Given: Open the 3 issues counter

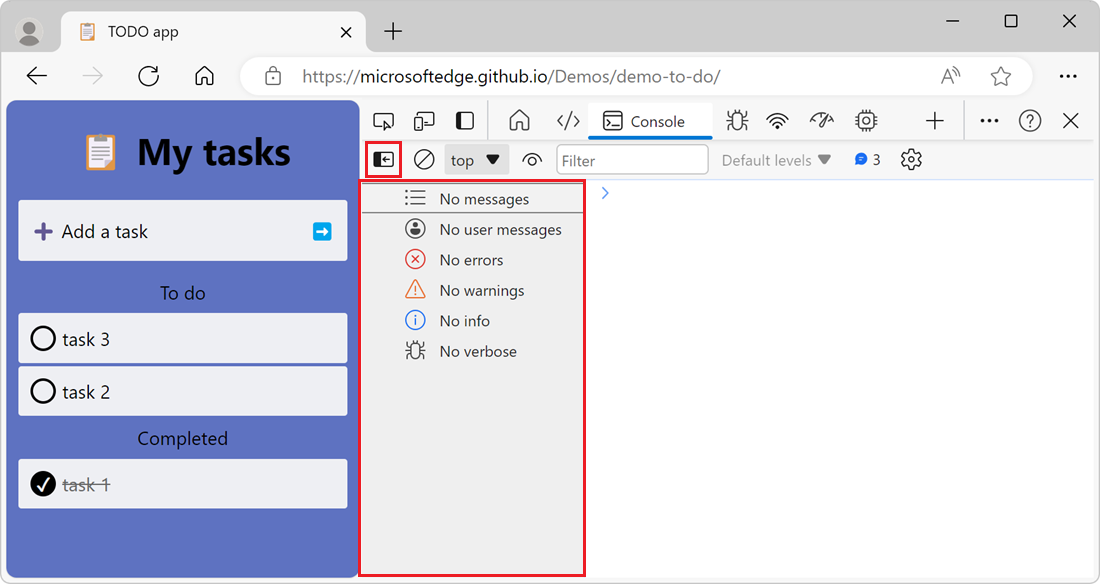Looking at the screenshot, I should (x=862, y=159).
